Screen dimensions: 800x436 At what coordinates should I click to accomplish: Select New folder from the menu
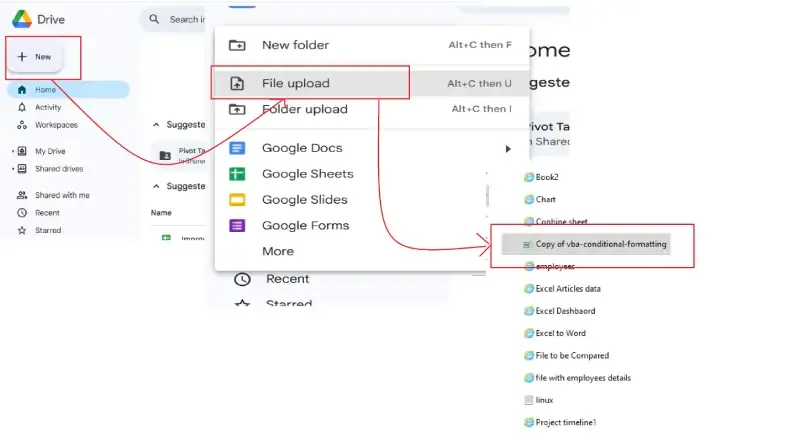pyautogui.click(x=295, y=45)
